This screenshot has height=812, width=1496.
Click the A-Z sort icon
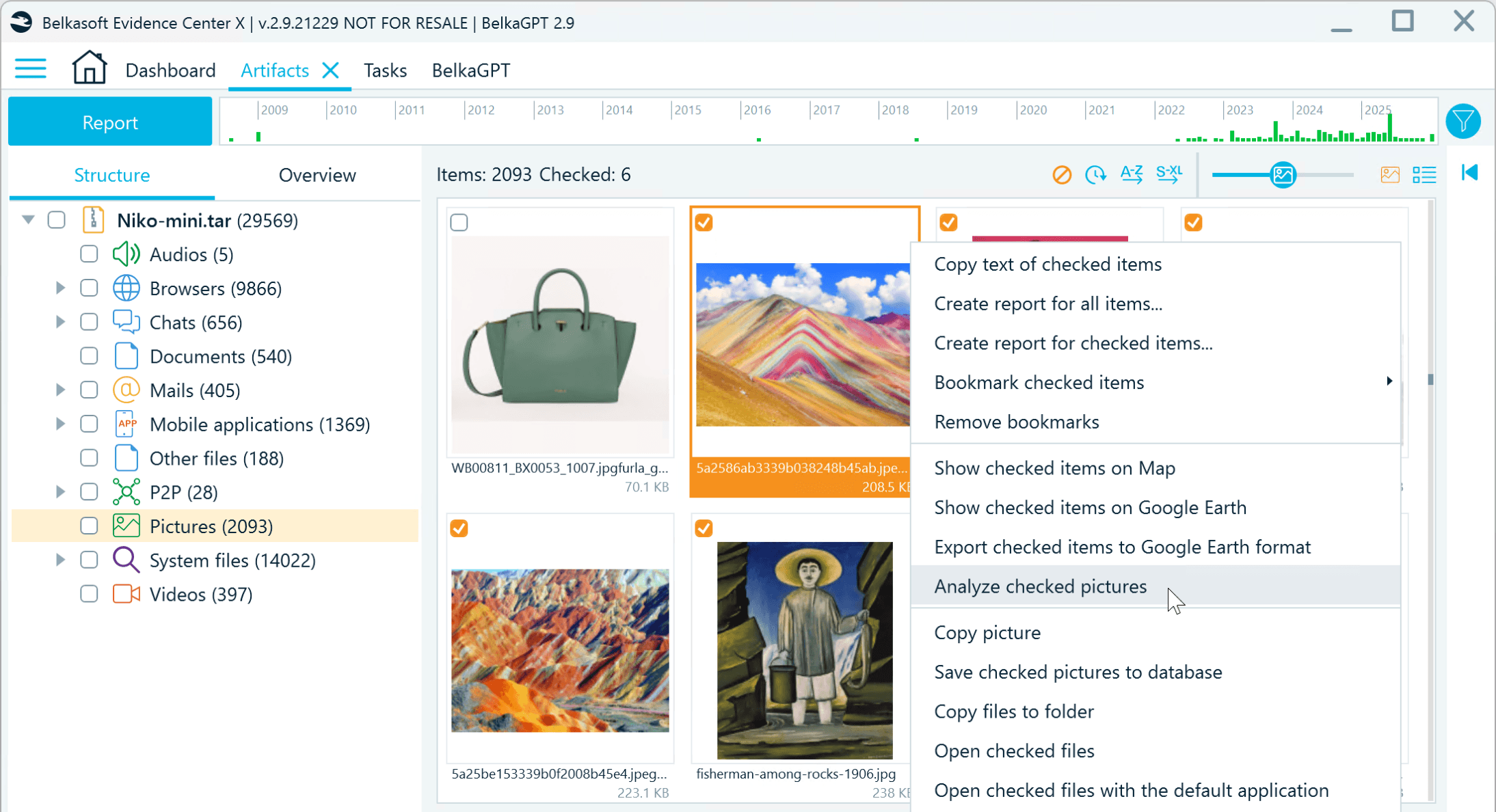[x=1132, y=174]
